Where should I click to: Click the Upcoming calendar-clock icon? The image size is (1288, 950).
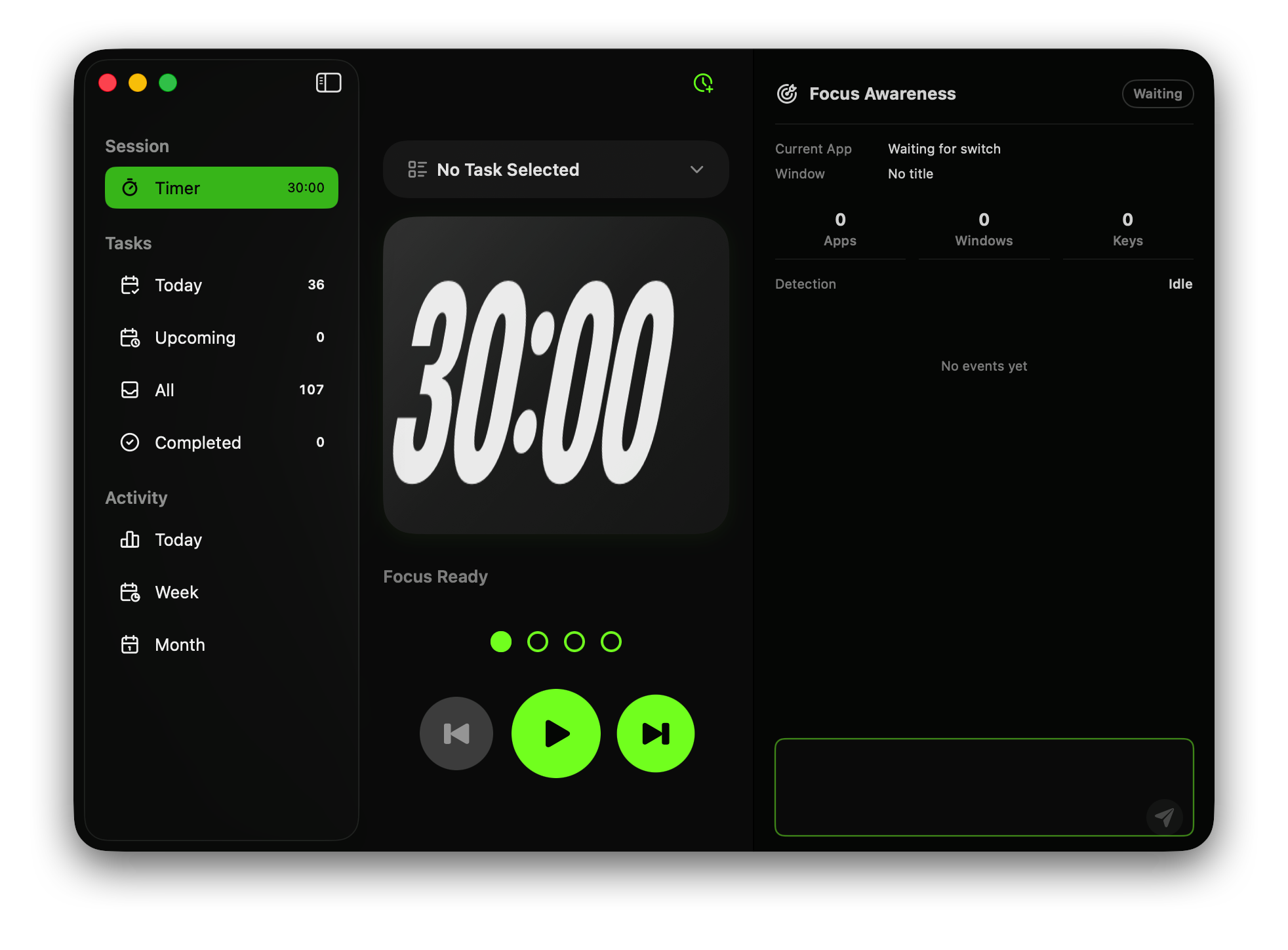[x=130, y=337]
